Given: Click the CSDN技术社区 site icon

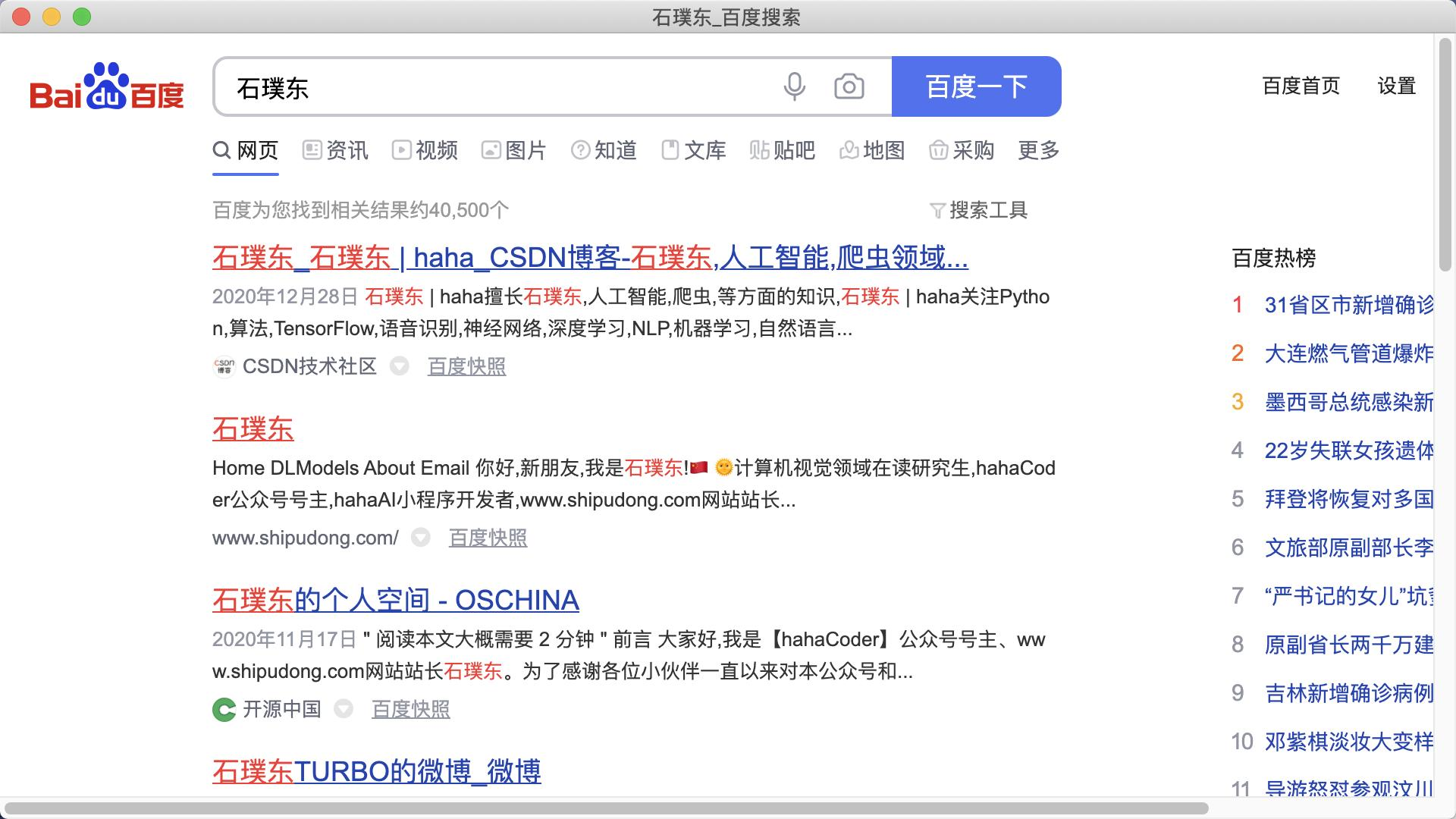Looking at the screenshot, I should coord(224,366).
